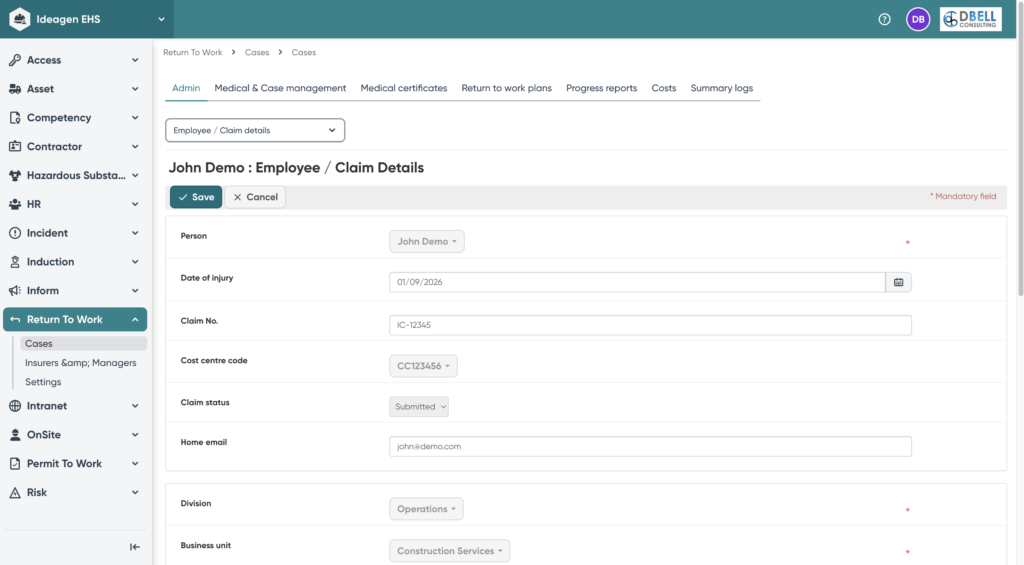The image size is (1024, 565).
Task: Expand the Access menu chevron
Action: [135, 60]
